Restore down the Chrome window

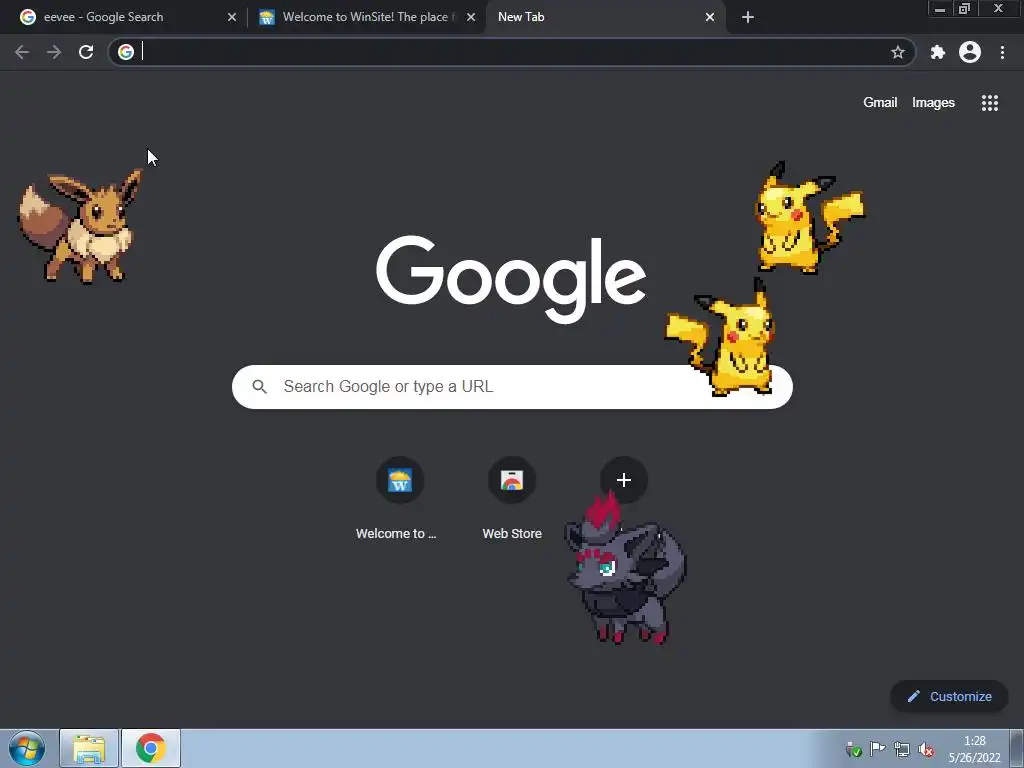pyautogui.click(x=965, y=9)
